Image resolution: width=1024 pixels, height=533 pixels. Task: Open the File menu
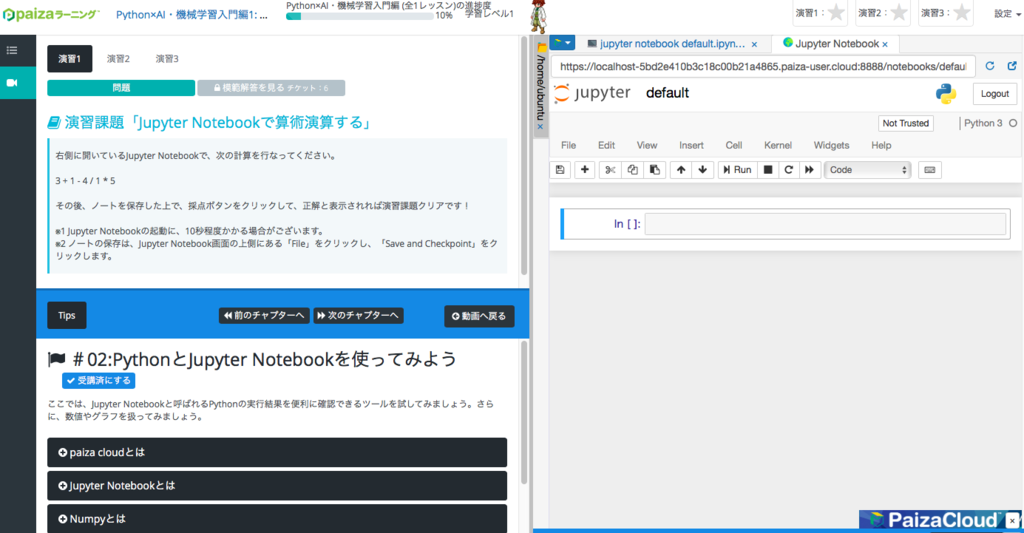568,145
